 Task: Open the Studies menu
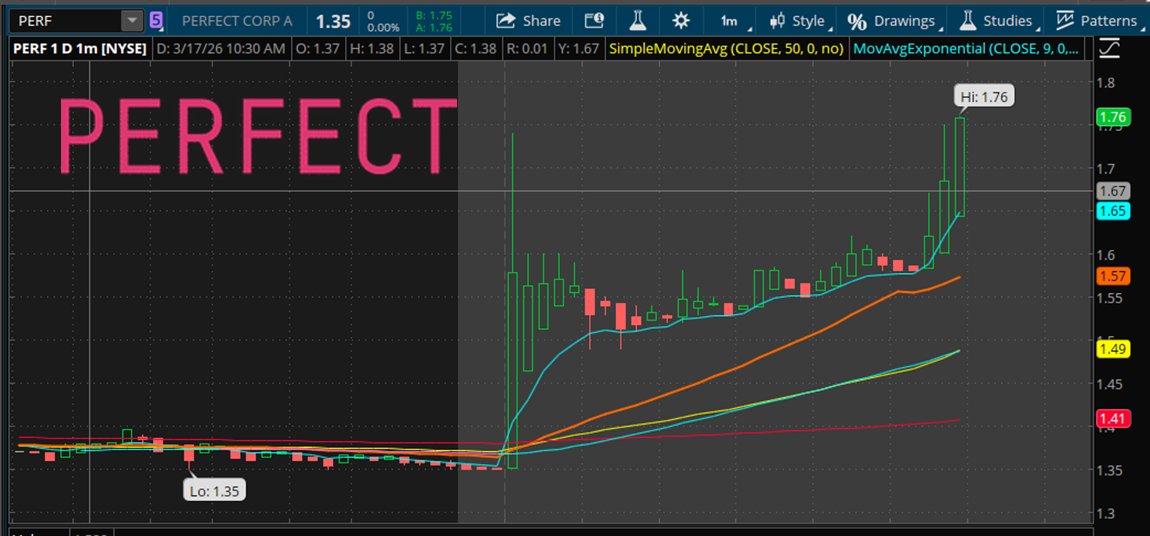pyautogui.click(x=999, y=21)
